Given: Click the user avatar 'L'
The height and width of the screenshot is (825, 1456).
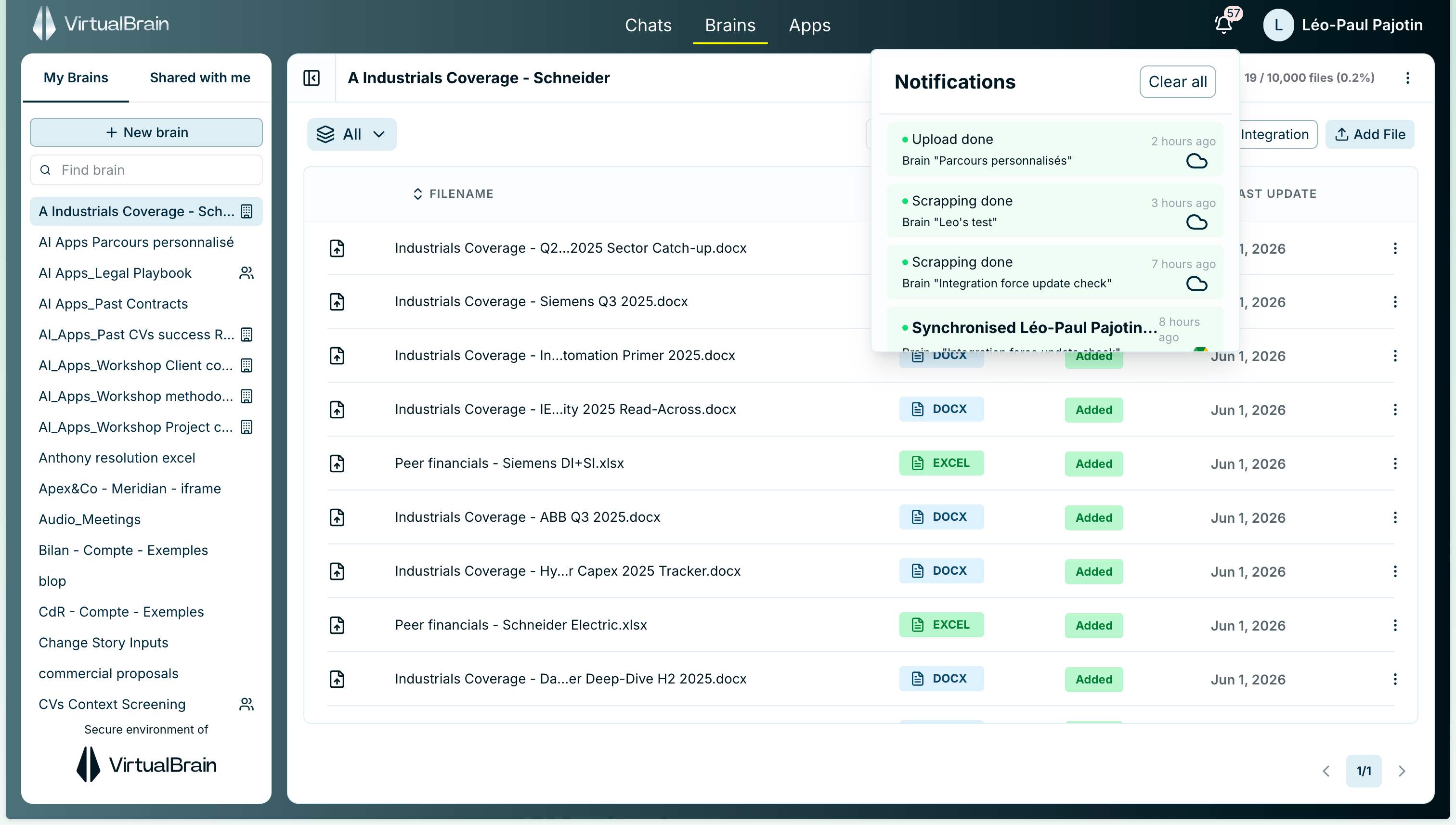Looking at the screenshot, I should coord(1278,25).
